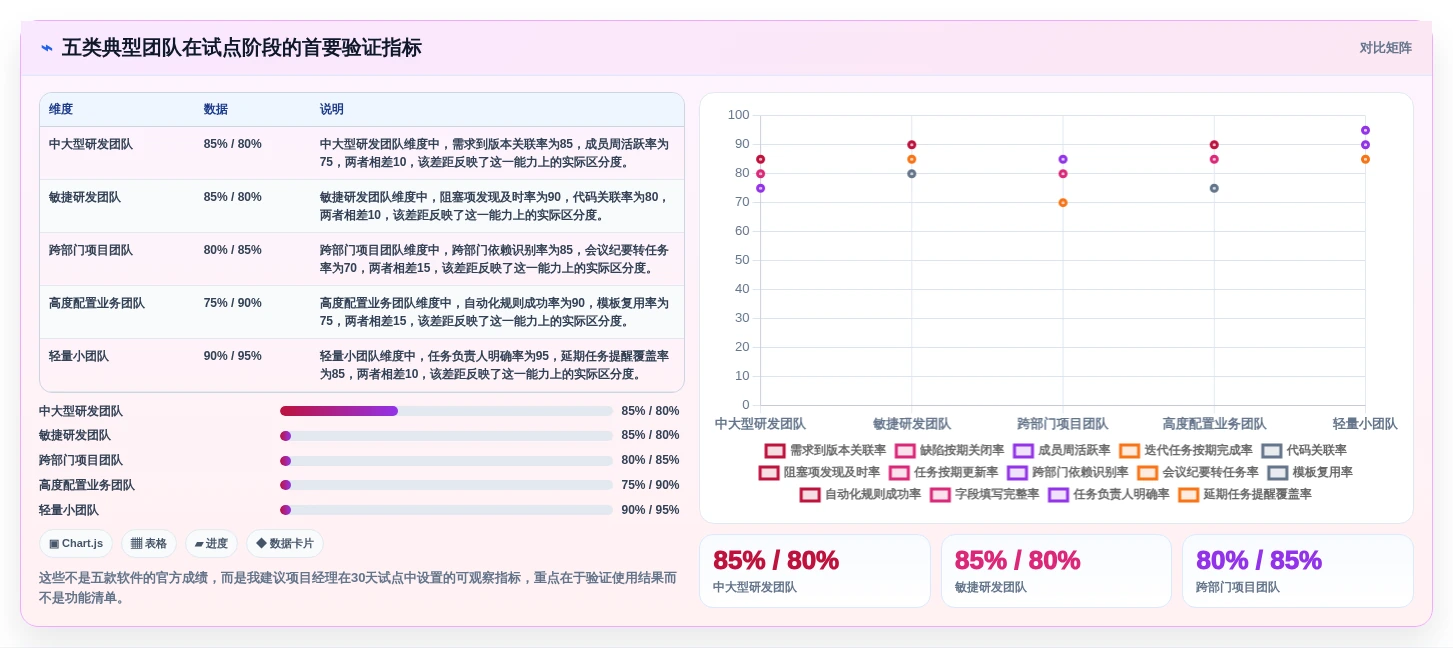Screen dimensions: 1453x648
Task: Click the 维度 column header
Action: [61, 109]
